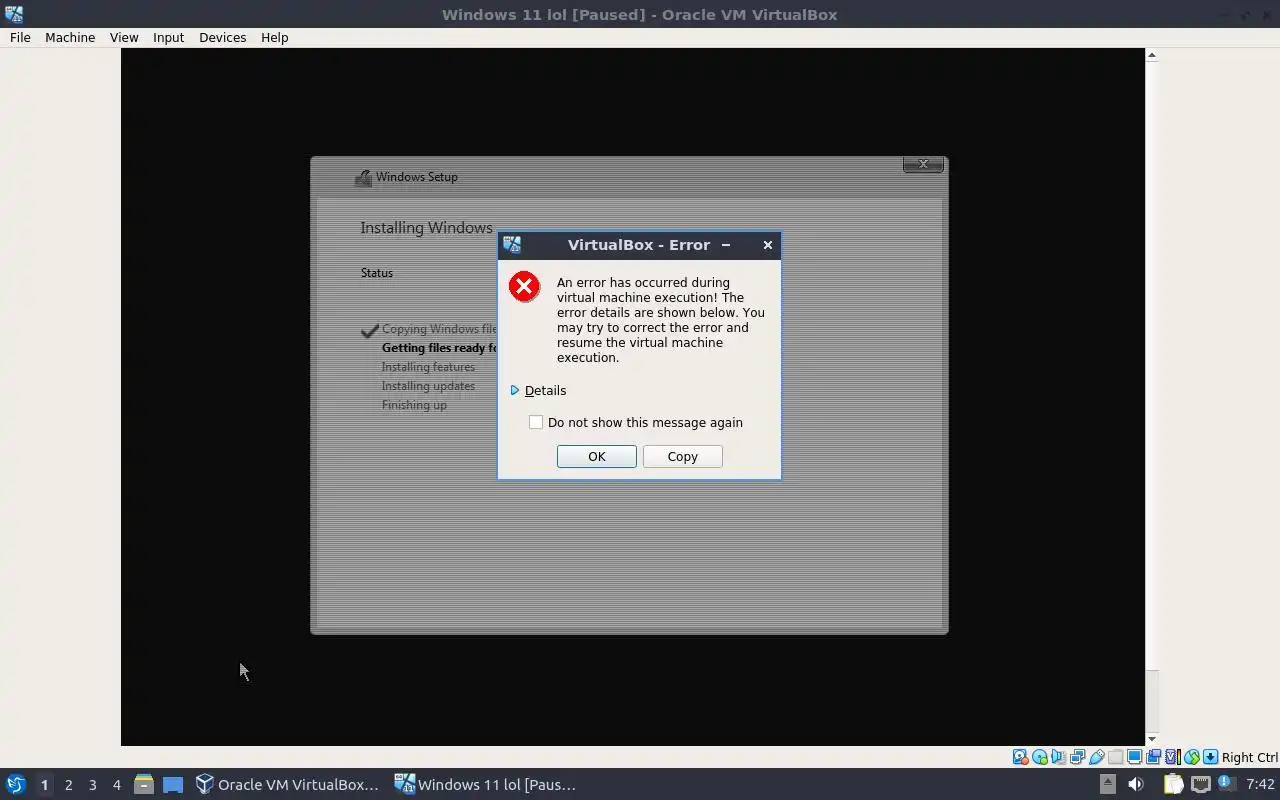
Task: Click the hard disk activity status icon
Action: [1021, 757]
